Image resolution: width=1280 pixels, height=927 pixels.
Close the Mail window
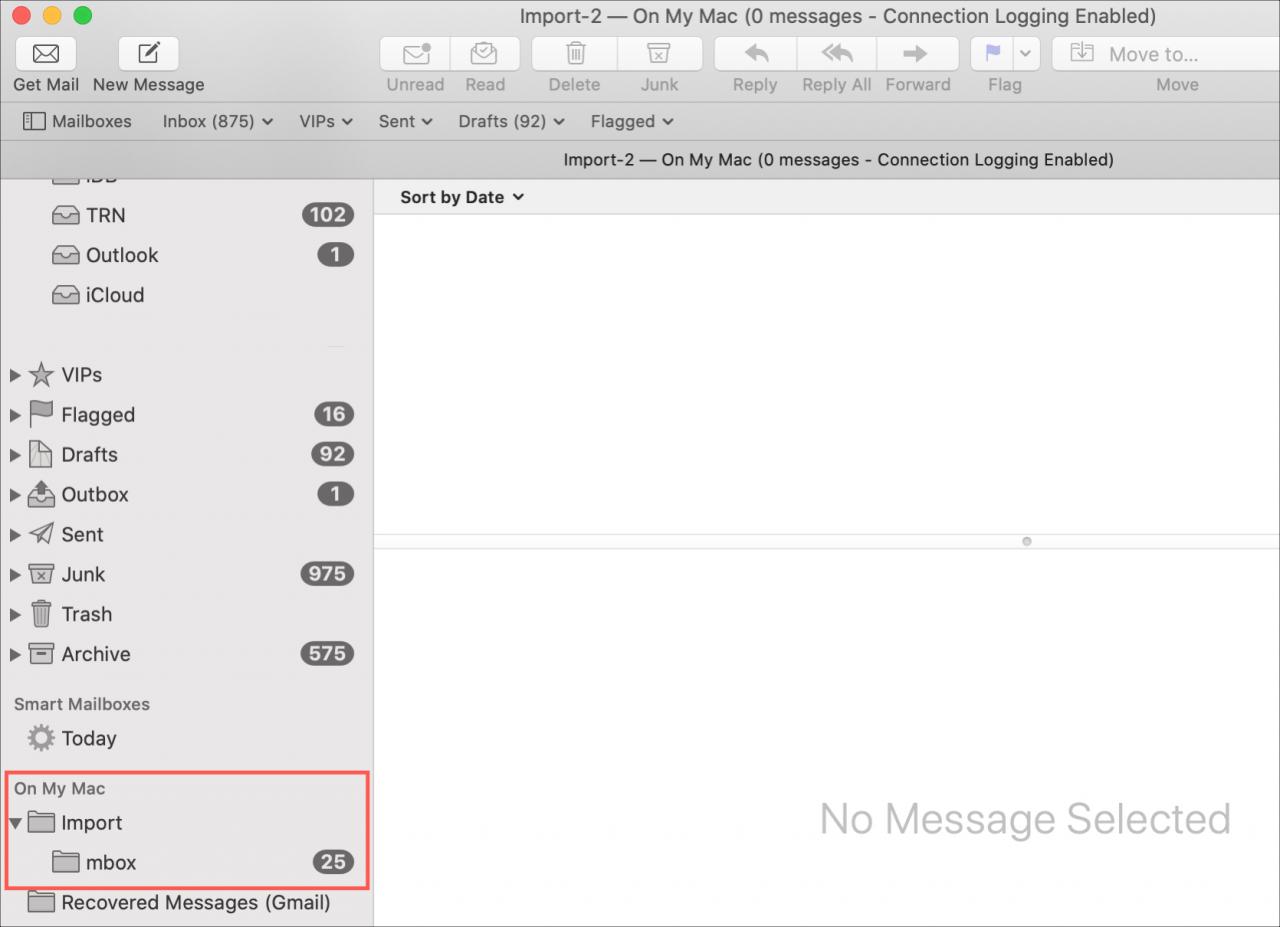[21, 16]
